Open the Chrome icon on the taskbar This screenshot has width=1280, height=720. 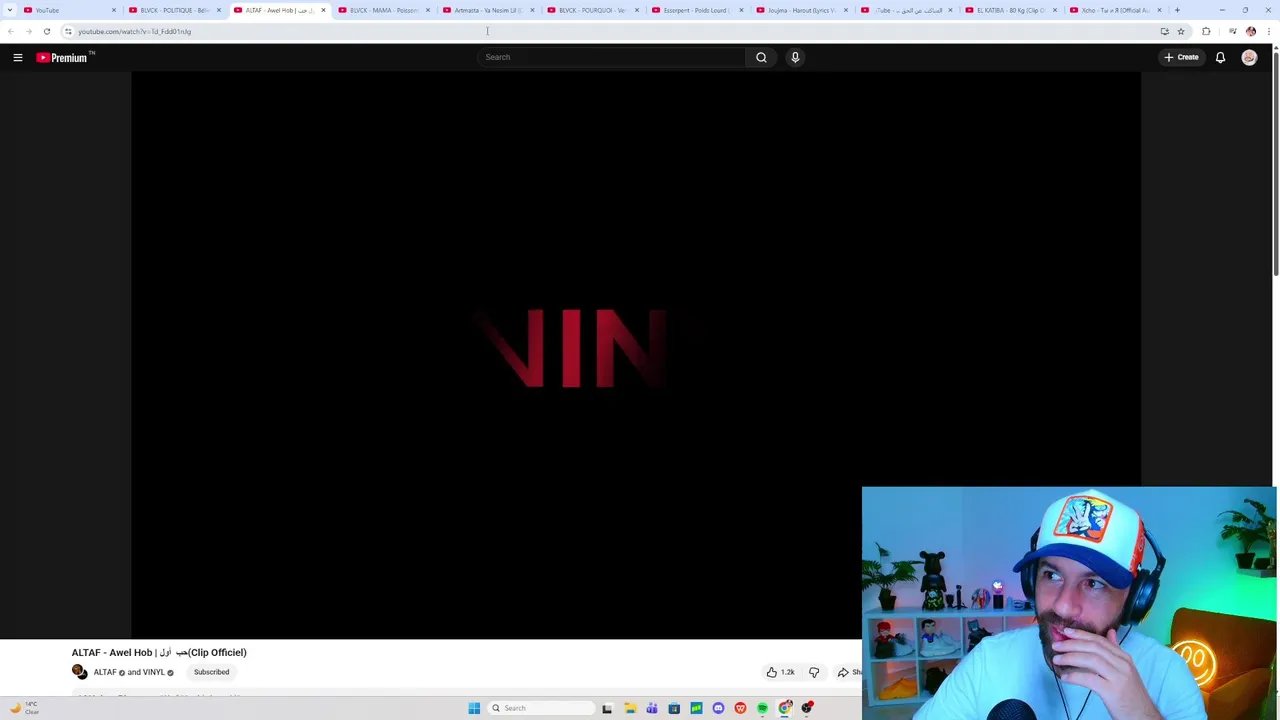(x=785, y=708)
